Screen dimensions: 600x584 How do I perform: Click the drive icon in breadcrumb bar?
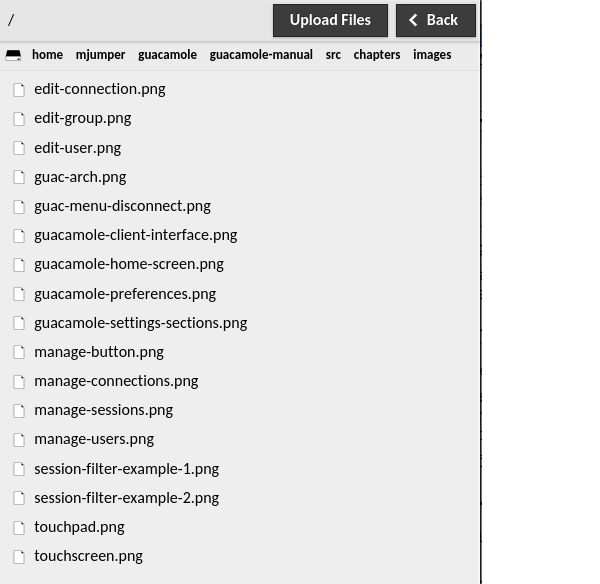click(13, 55)
